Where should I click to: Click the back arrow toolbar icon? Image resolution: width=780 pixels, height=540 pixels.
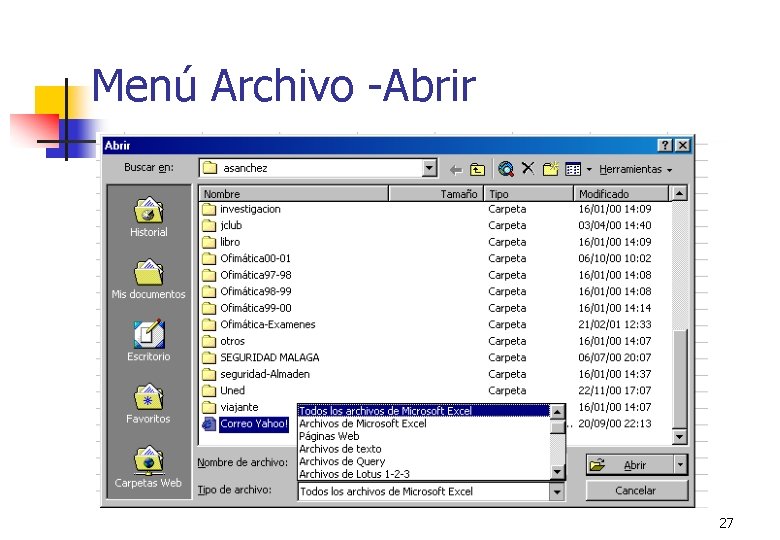pyautogui.click(x=455, y=170)
